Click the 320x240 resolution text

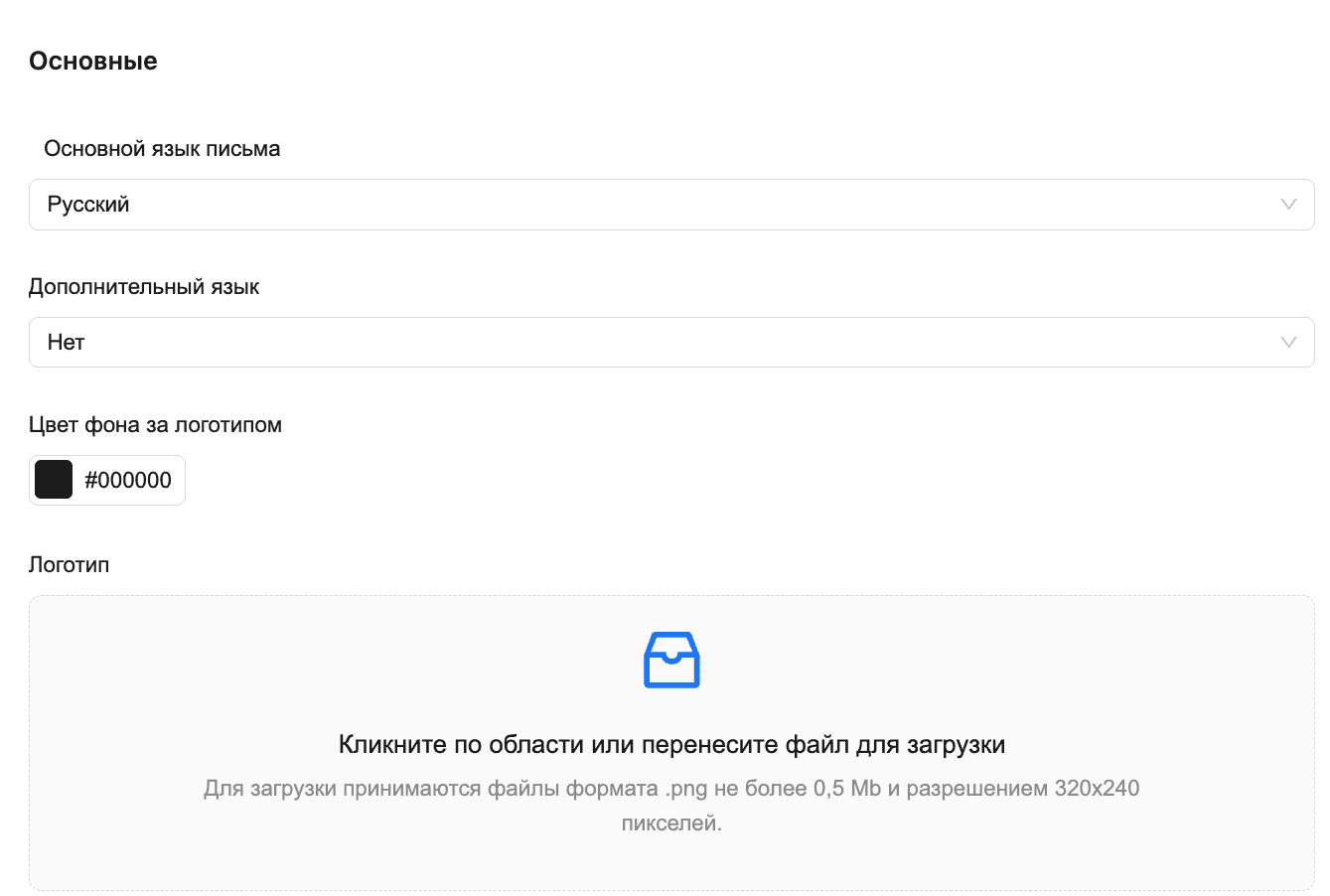click(x=1097, y=789)
